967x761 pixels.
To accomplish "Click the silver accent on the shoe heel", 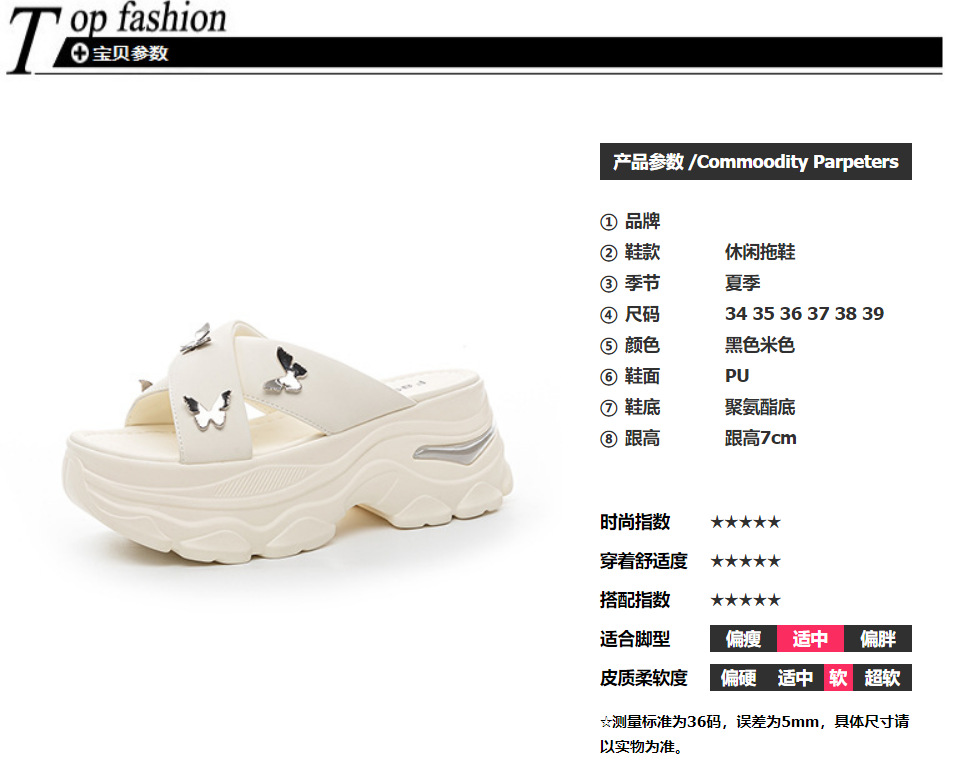I will click(x=455, y=443).
